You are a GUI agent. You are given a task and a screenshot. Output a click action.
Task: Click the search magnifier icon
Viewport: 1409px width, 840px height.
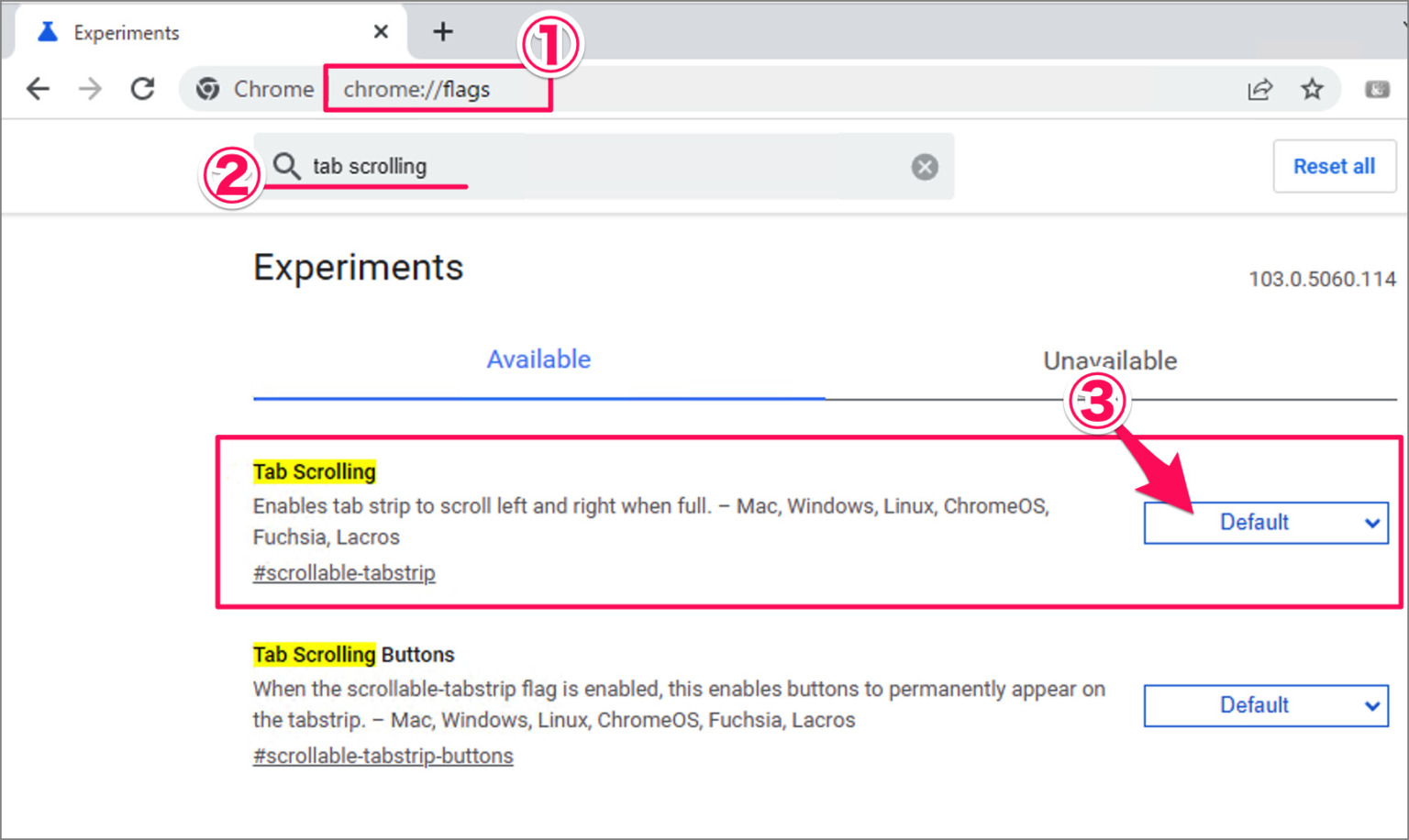pyautogui.click(x=287, y=166)
